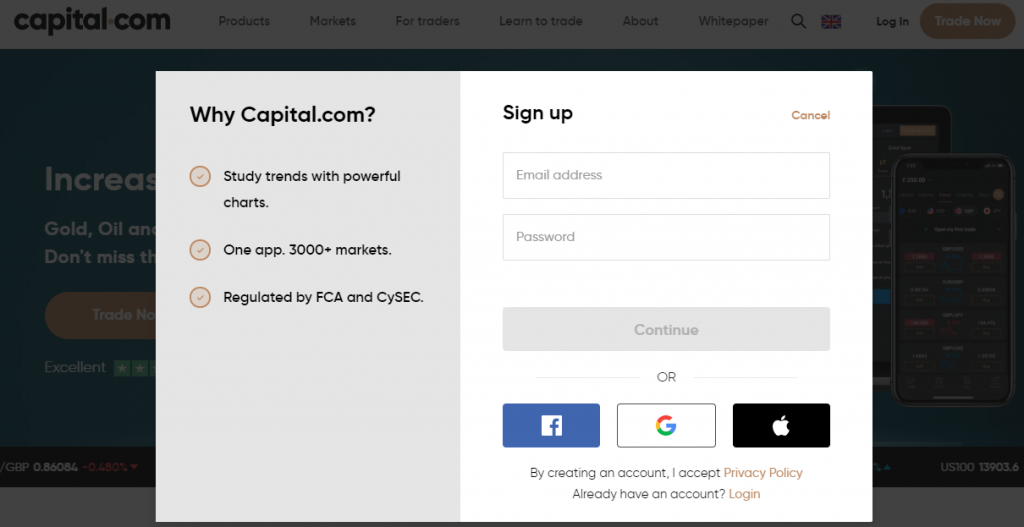
Task: Choose the Apple sign-up icon button
Action: [x=781, y=425]
